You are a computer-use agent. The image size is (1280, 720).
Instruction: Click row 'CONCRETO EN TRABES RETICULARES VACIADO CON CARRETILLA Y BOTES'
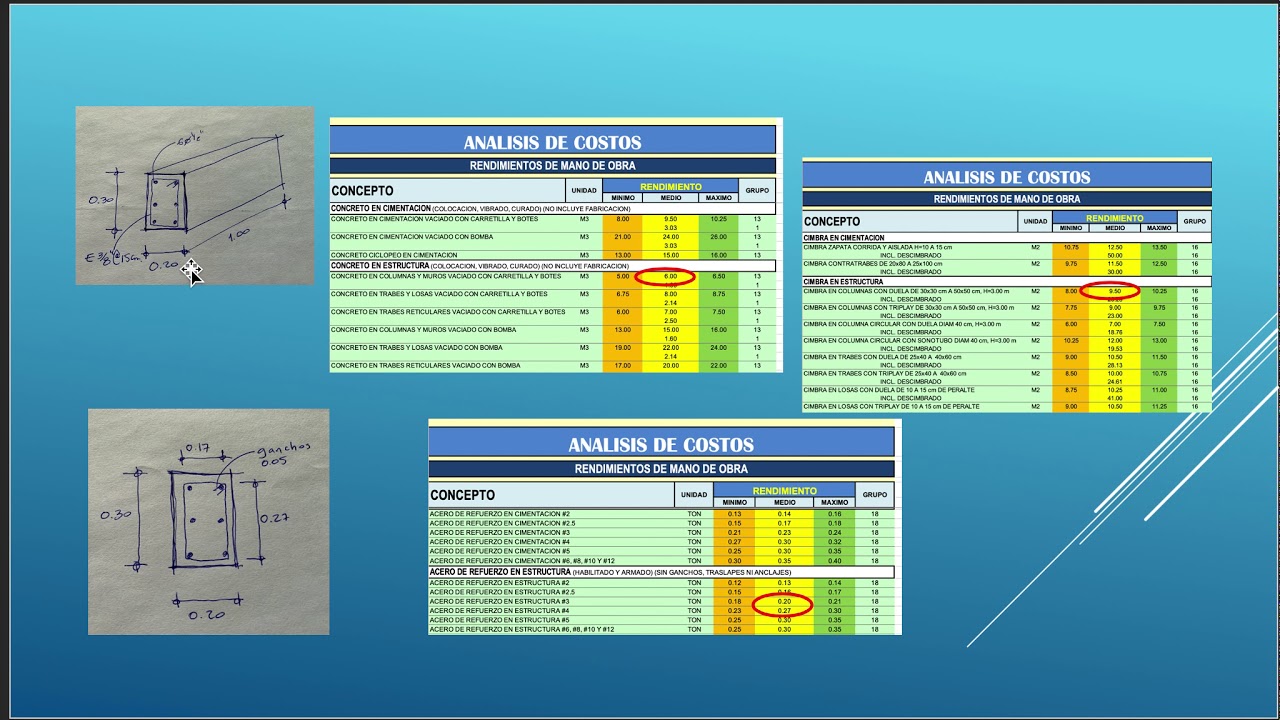coord(553,312)
